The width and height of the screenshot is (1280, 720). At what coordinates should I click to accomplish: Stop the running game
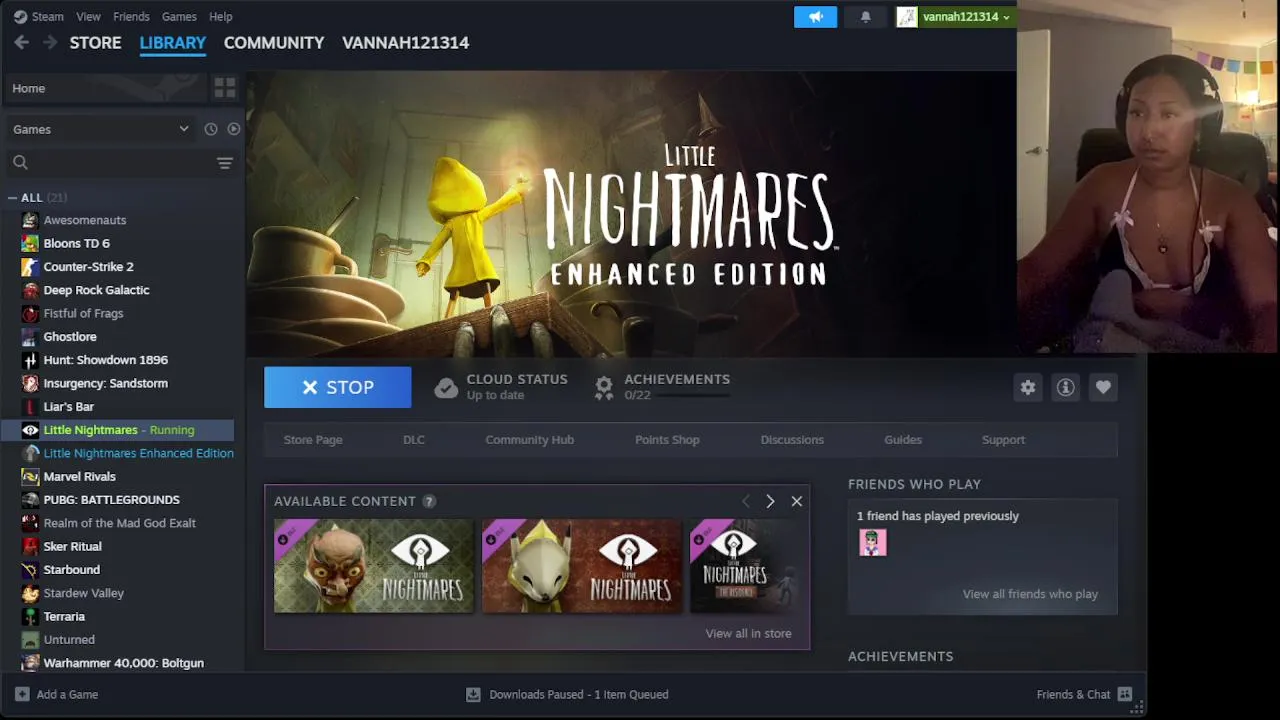[x=338, y=387]
